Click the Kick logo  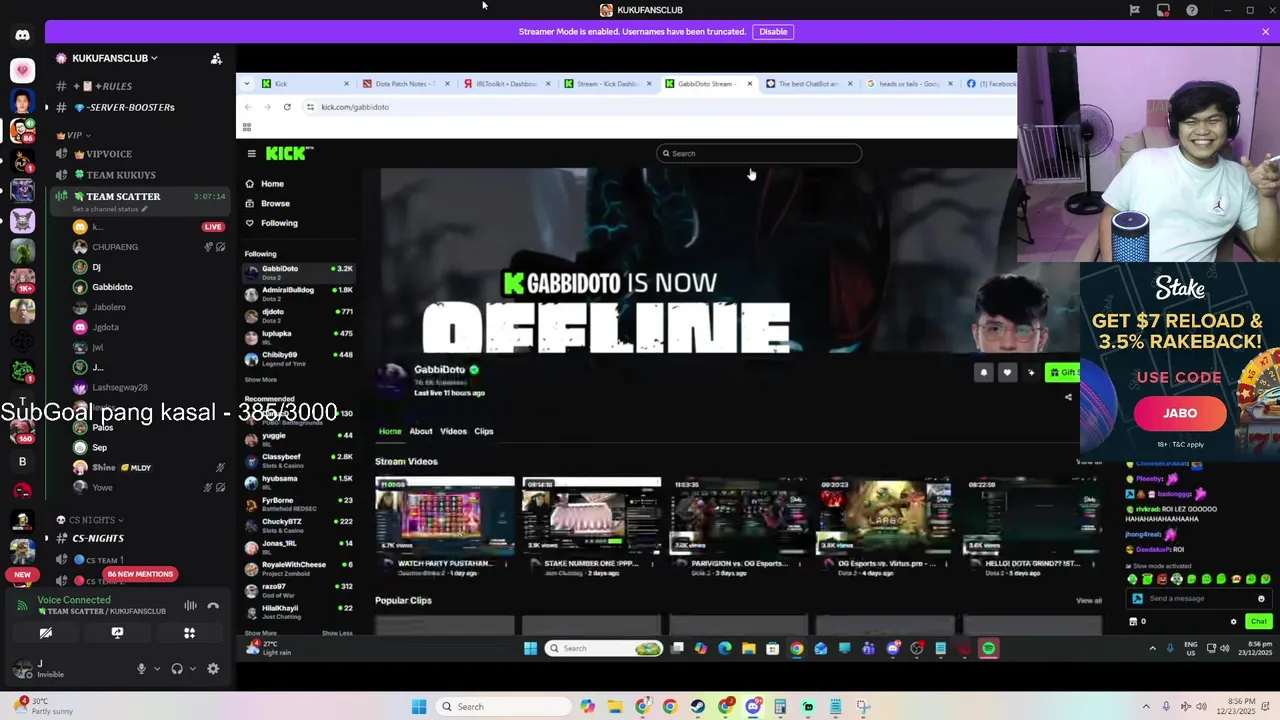coord(289,153)
